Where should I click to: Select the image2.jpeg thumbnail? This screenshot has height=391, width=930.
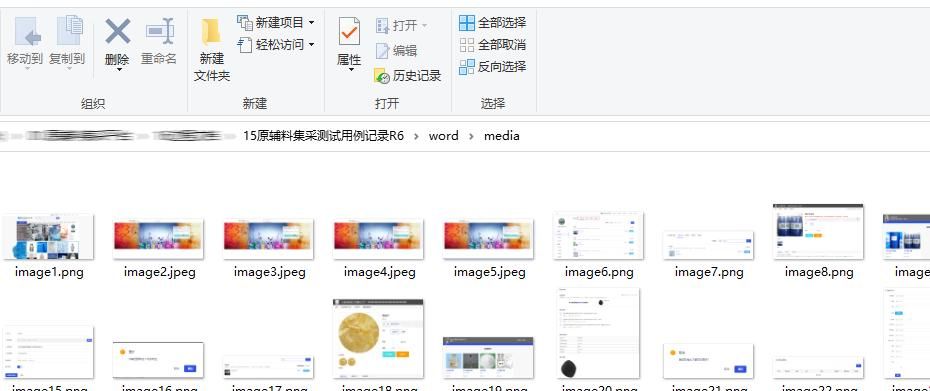158,239
